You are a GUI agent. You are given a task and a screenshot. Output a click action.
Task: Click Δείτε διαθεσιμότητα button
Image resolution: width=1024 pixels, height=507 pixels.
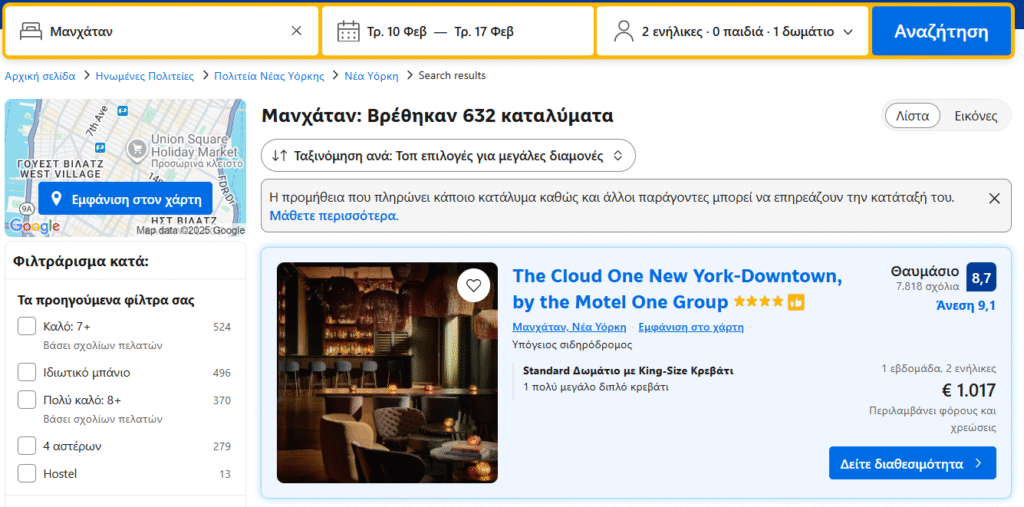click(x=912, y=463)
